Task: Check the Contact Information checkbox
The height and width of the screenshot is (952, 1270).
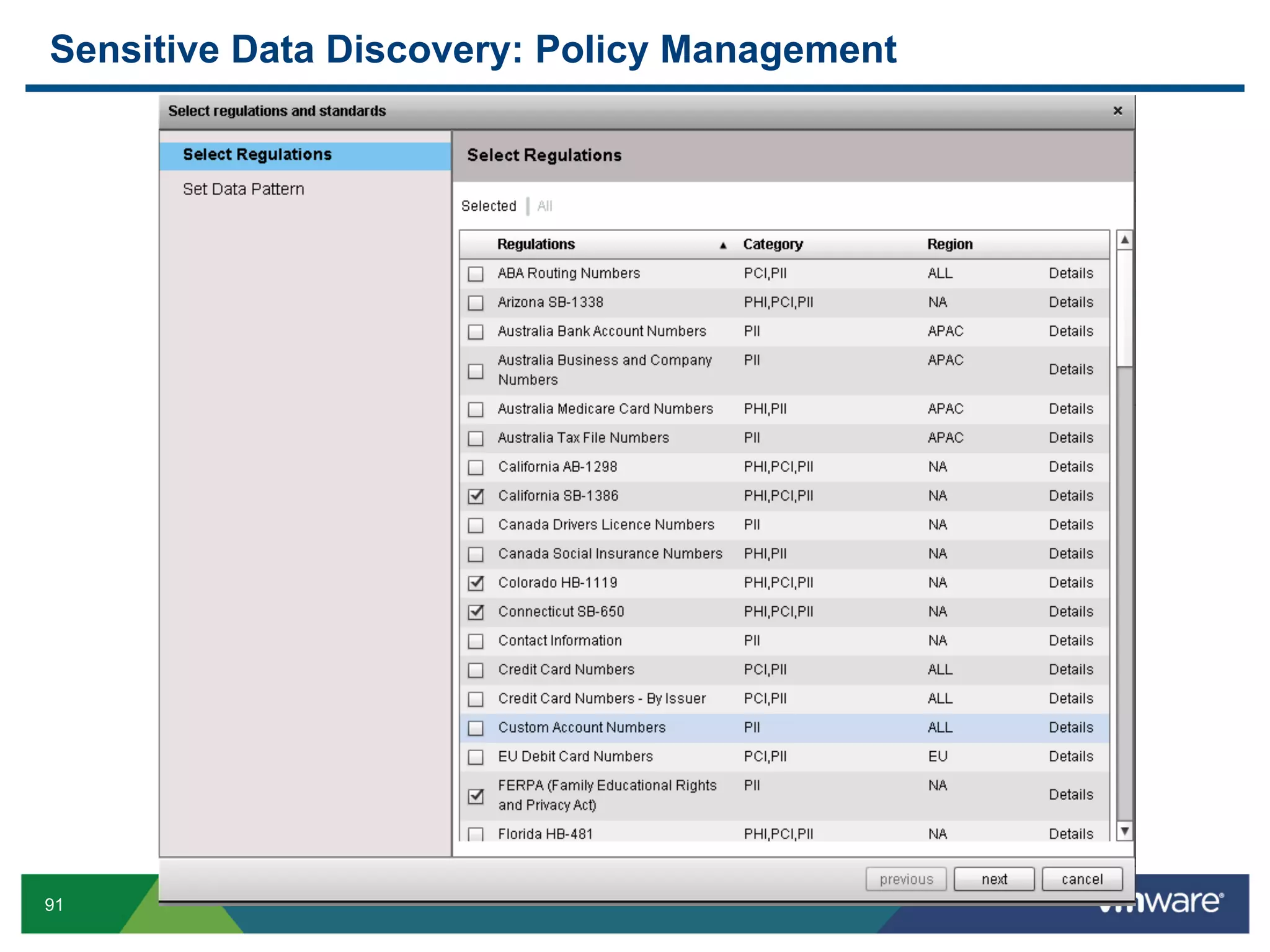Action: pyautogui.click(x=476, y=641)
